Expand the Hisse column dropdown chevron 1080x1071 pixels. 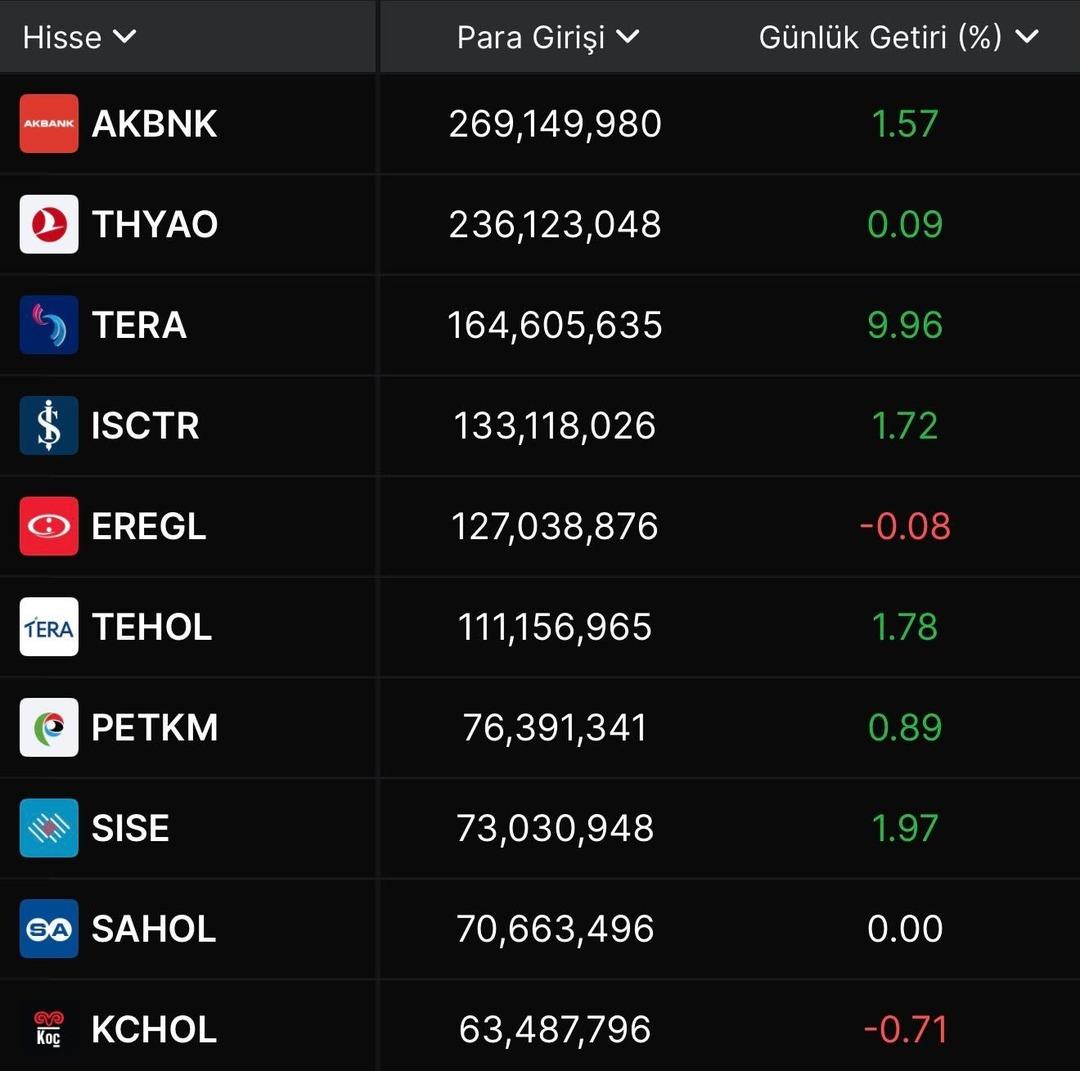(x=125, y=37)
